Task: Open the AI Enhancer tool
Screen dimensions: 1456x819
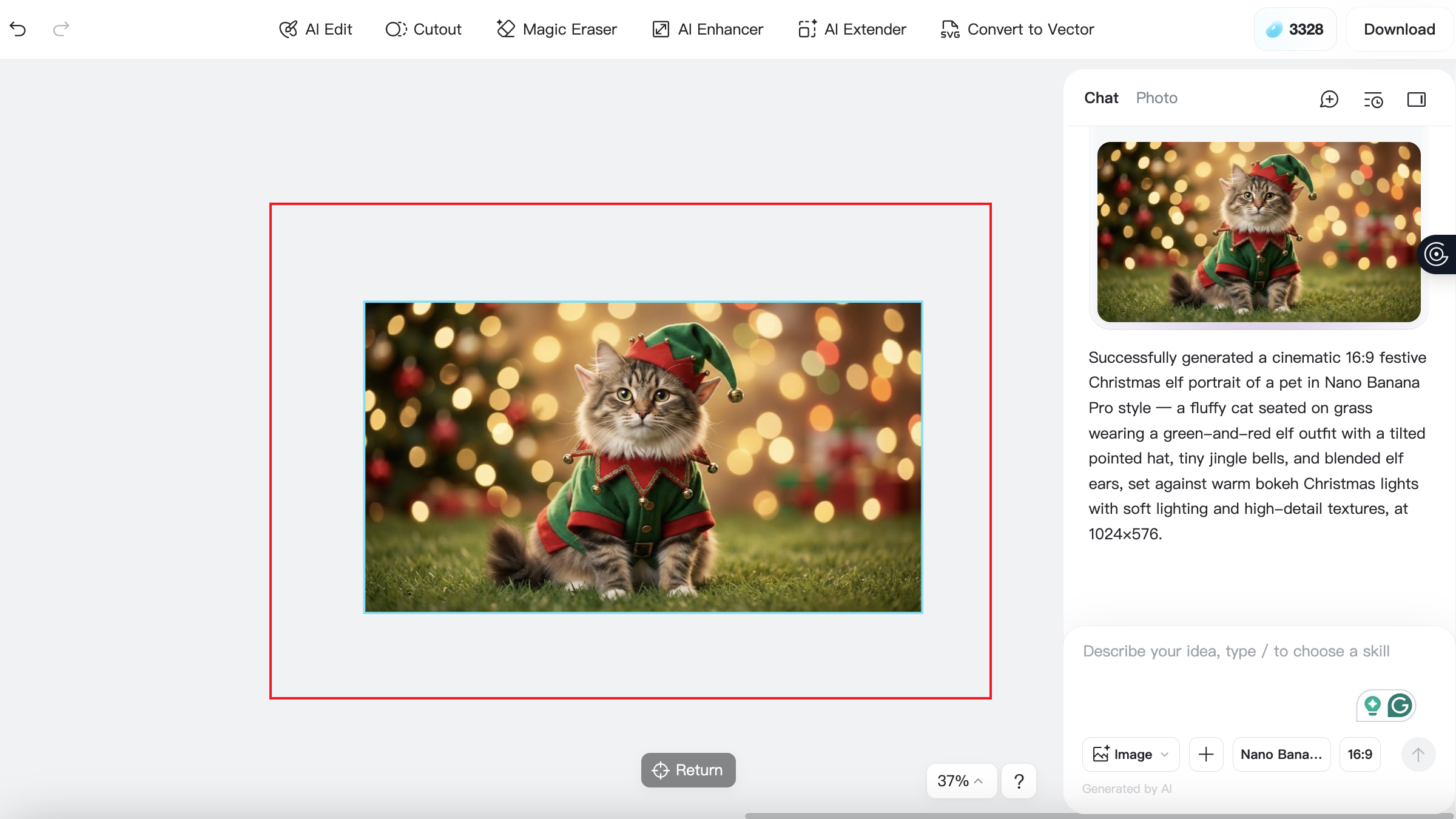Action: [707, 29]
